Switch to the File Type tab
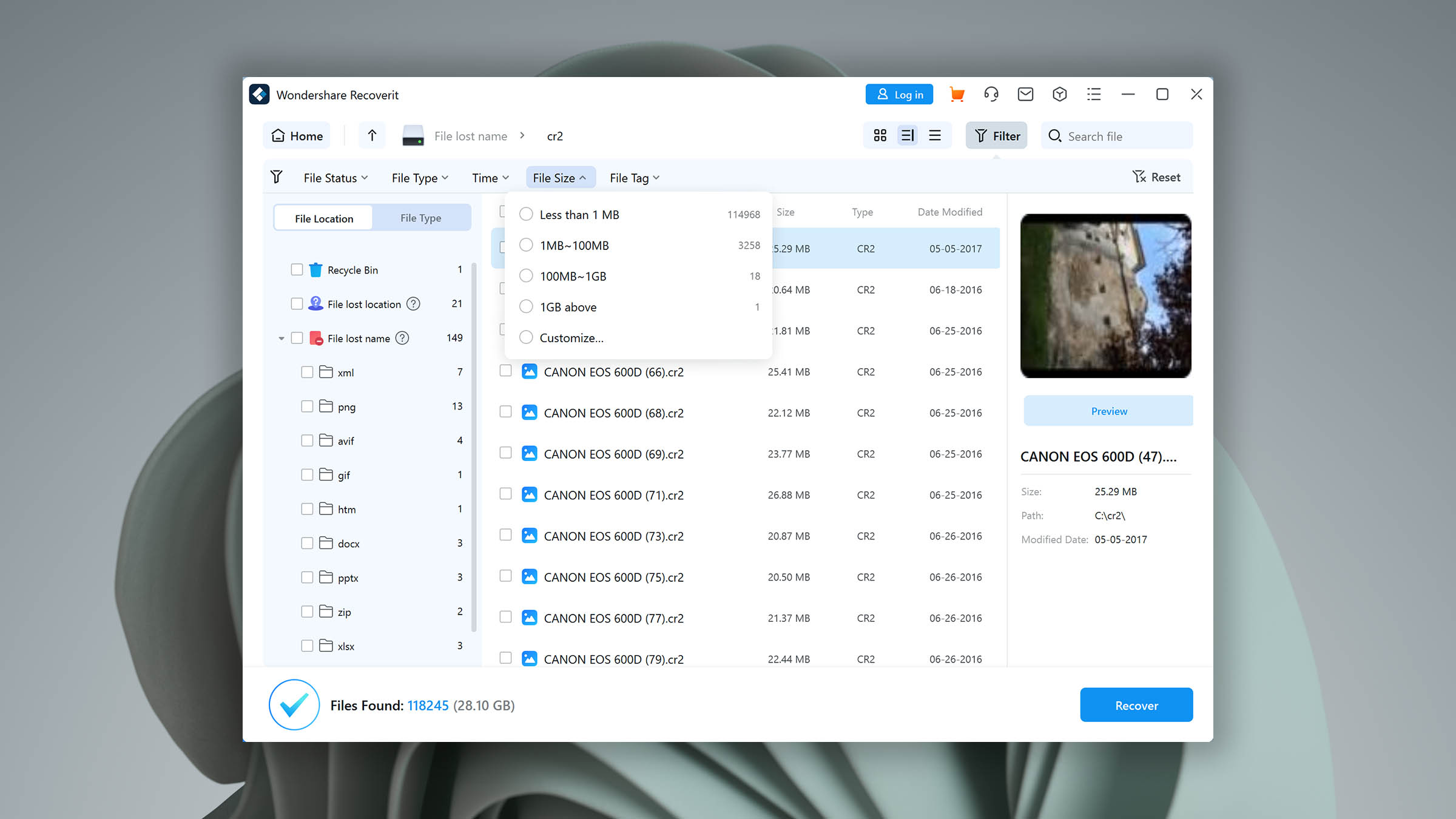 pos(420,218)
